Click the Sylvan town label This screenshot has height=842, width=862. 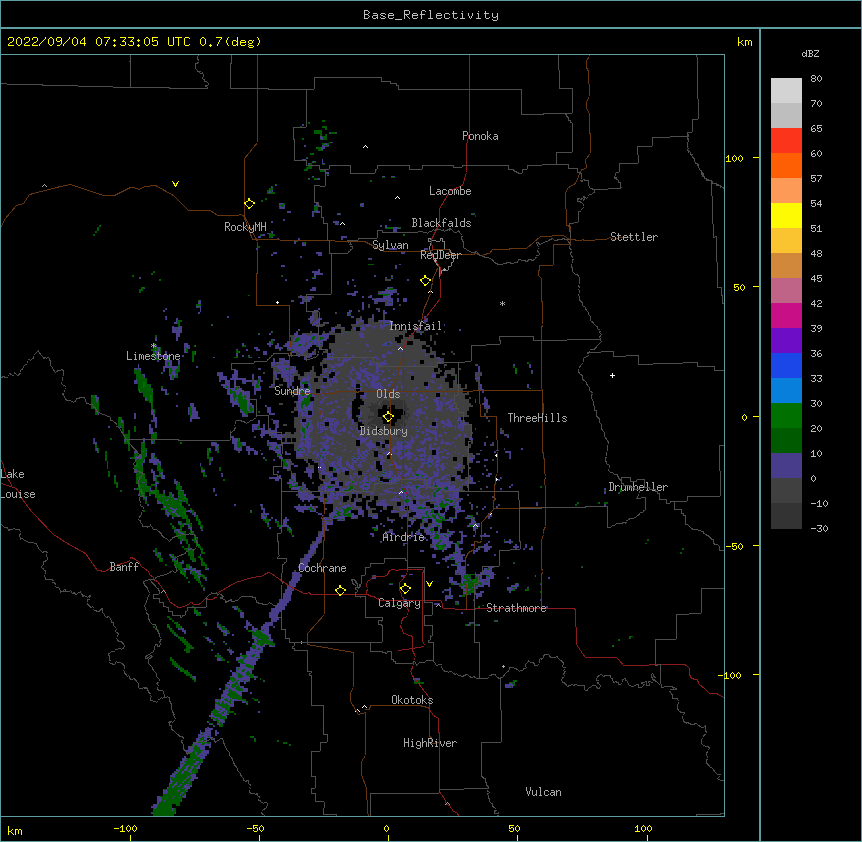coord(390,245)
